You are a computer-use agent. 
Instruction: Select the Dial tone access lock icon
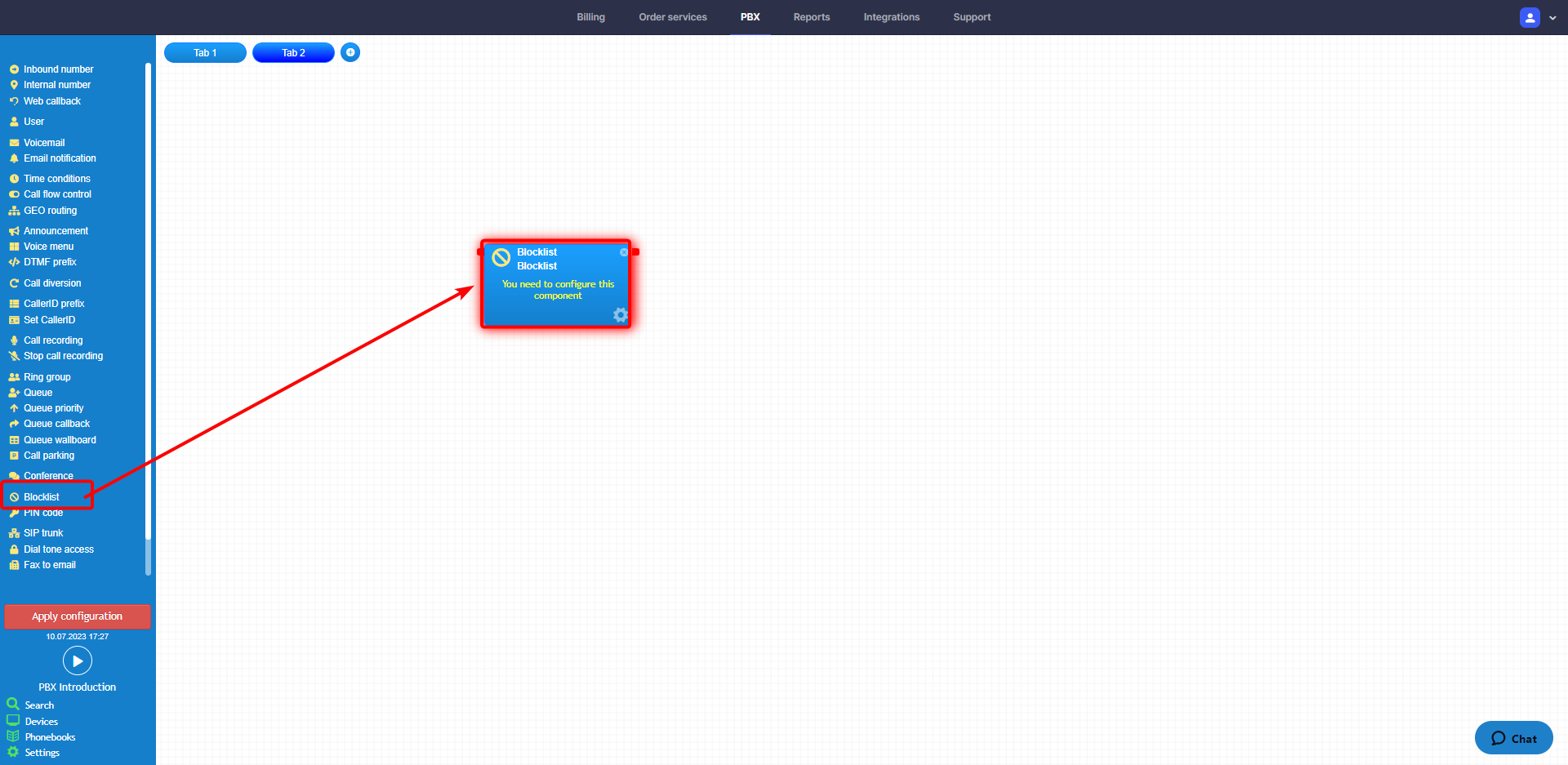pyautogui.click(x=14, y=549)
